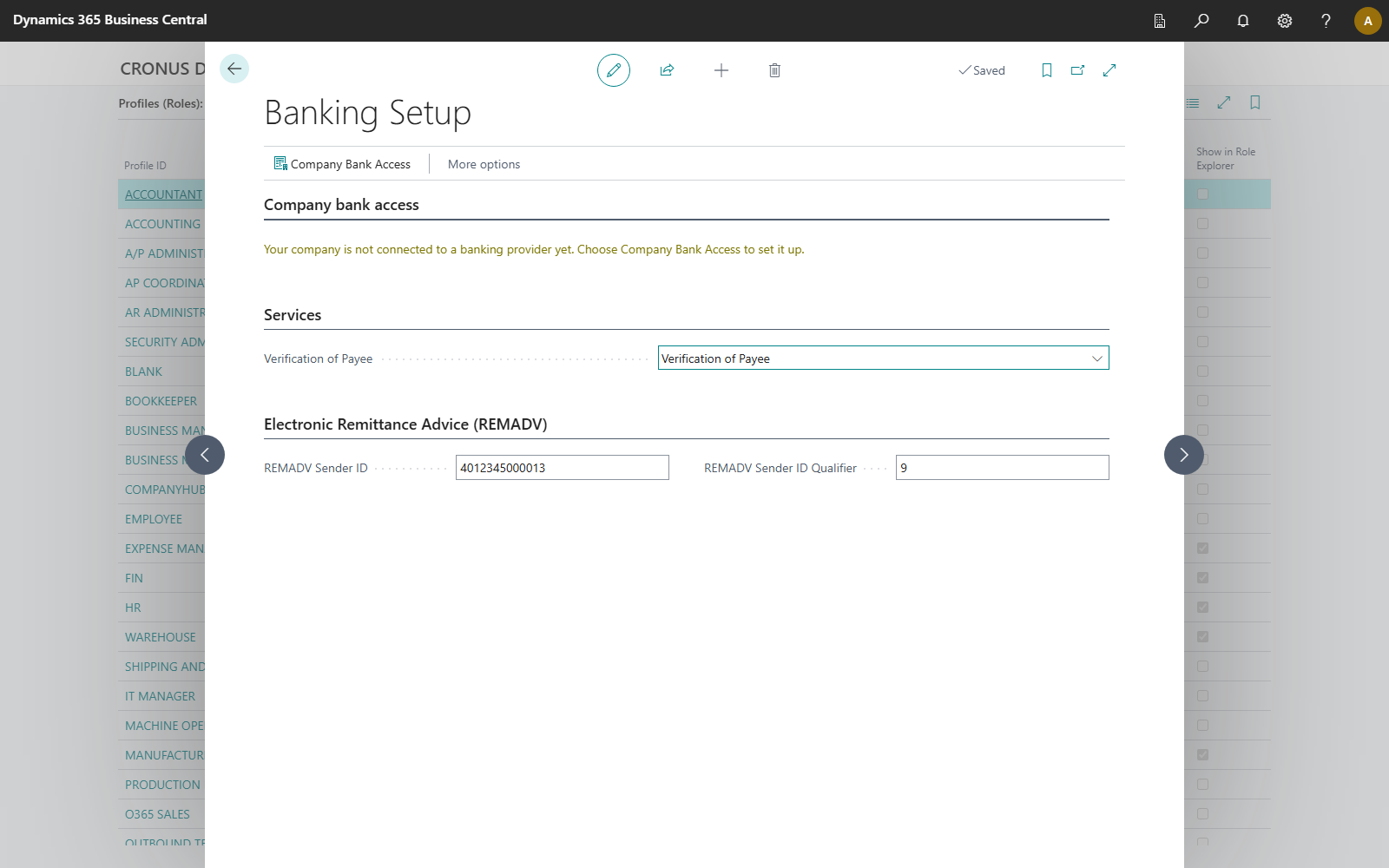Click the bookmark icon on background Profiles page
The image size is (1389, 868).
[1255, 102]
